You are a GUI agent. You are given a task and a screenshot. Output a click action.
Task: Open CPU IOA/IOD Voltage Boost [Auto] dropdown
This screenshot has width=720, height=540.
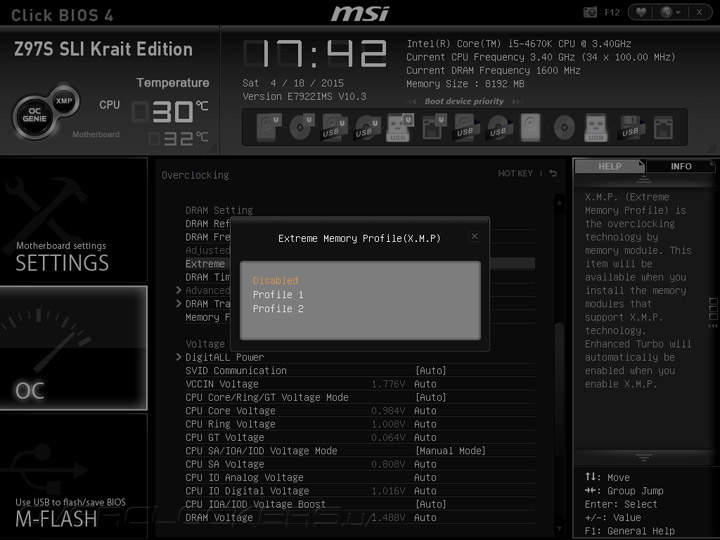tap(431, 504)
